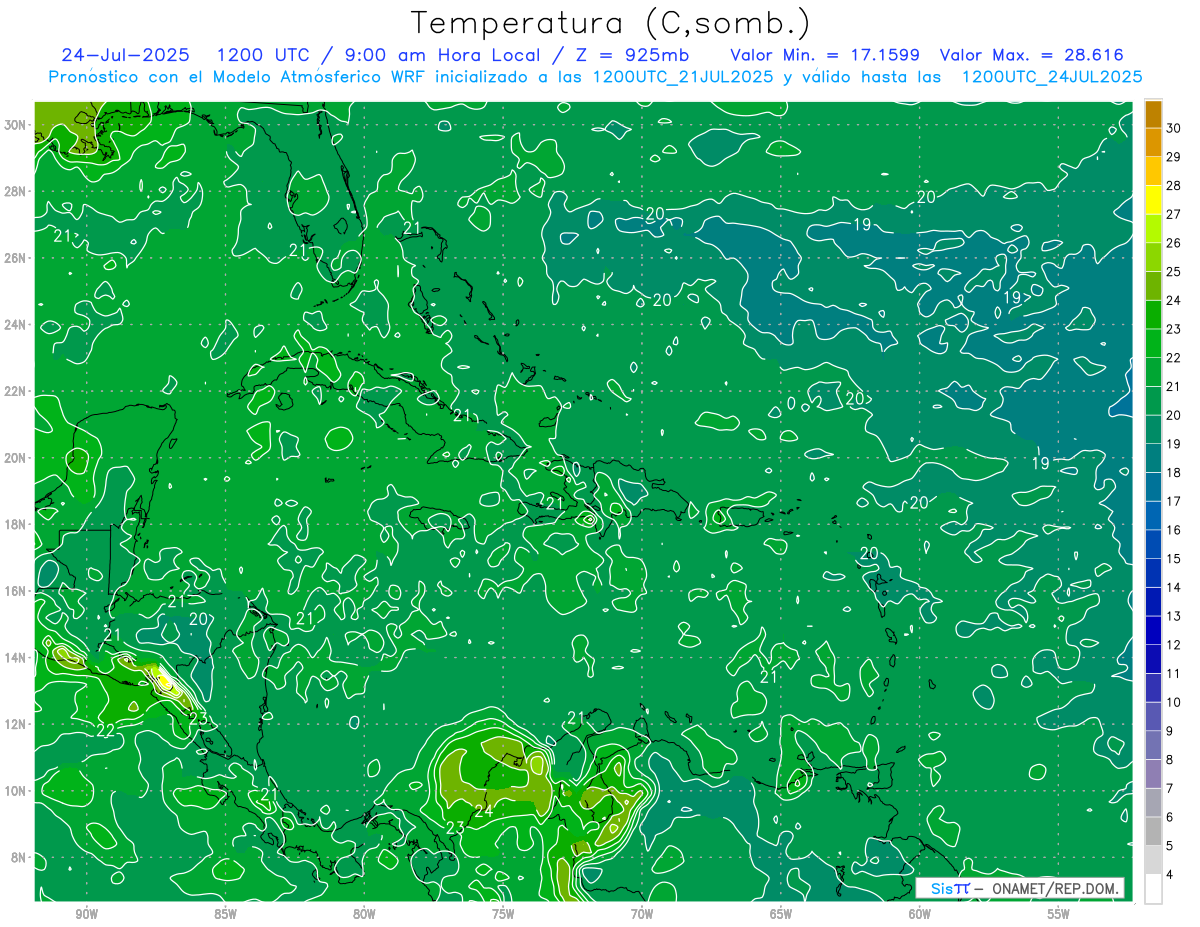The height and width of the screenshot is (927, 1200).
Task: Click legend value 20 on color bar
Action: coord(1173,415)
